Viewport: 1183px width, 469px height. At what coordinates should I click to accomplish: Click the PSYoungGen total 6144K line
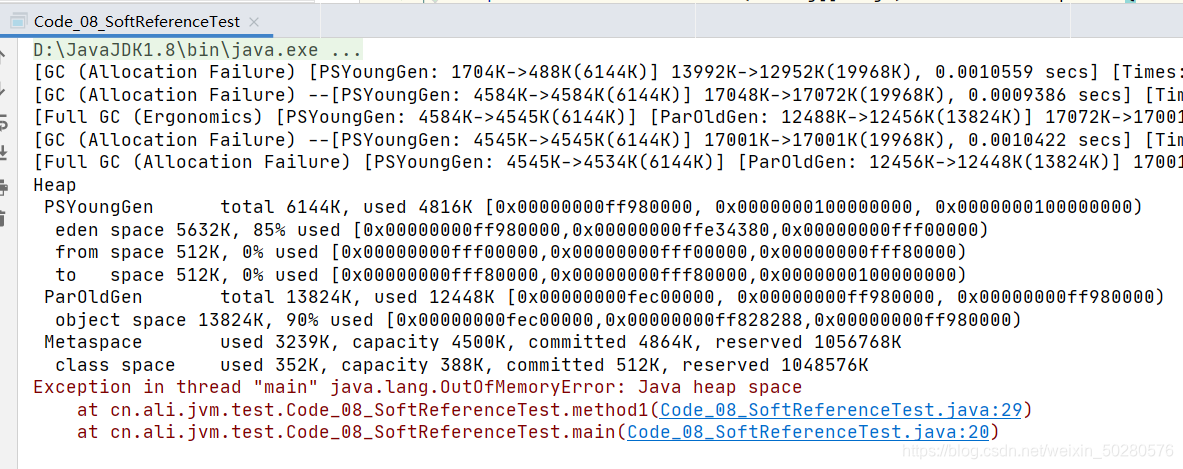[593, 207]
